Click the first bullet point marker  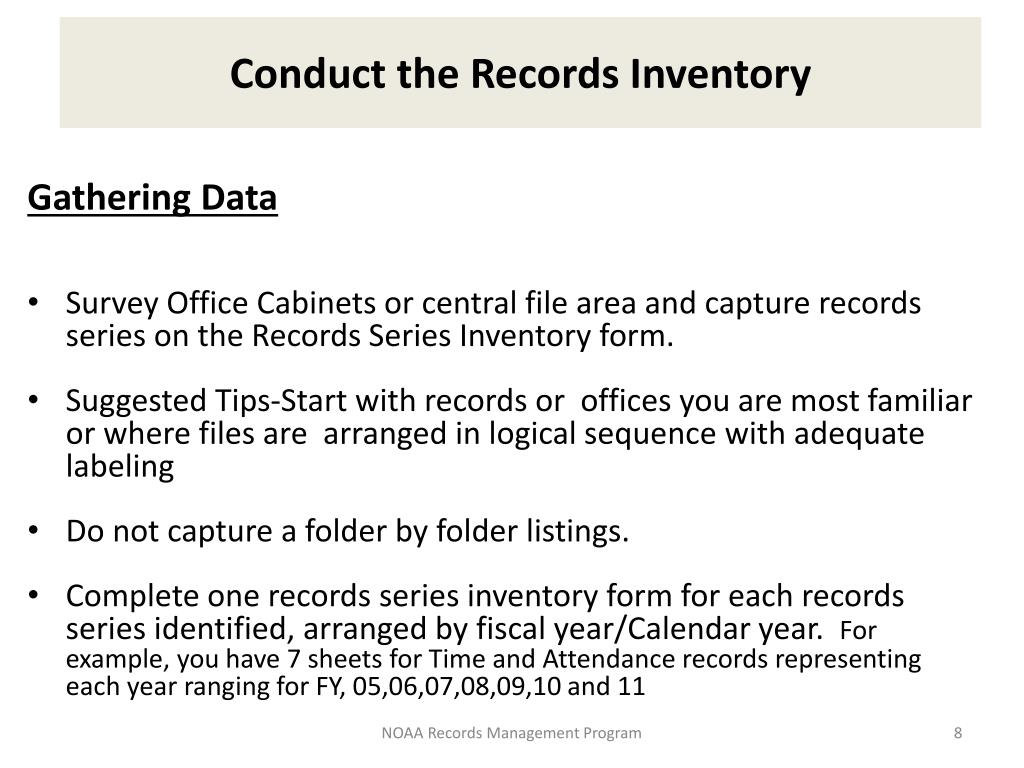(x=34, y=302)
